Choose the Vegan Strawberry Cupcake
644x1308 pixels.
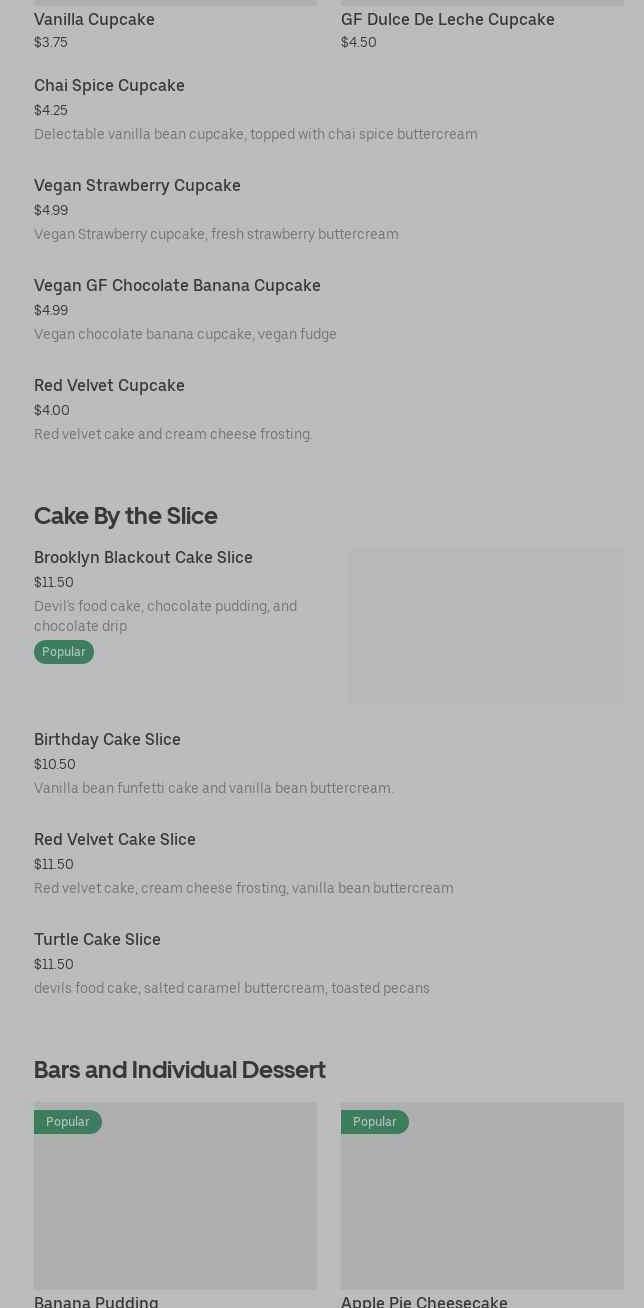(137, 186)
